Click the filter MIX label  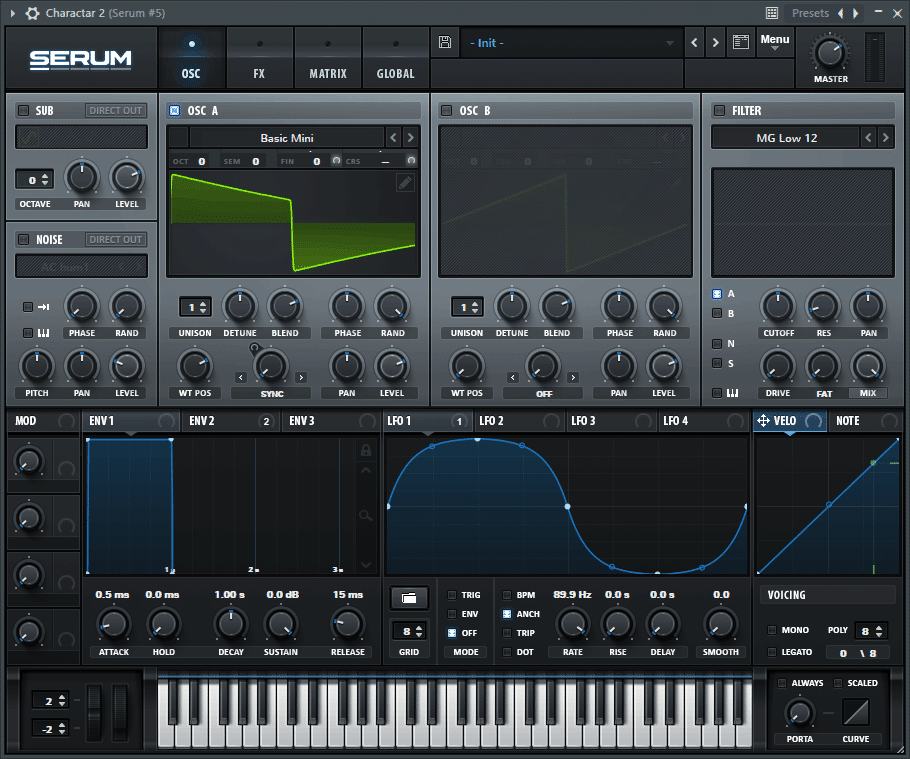click(868, 393)
